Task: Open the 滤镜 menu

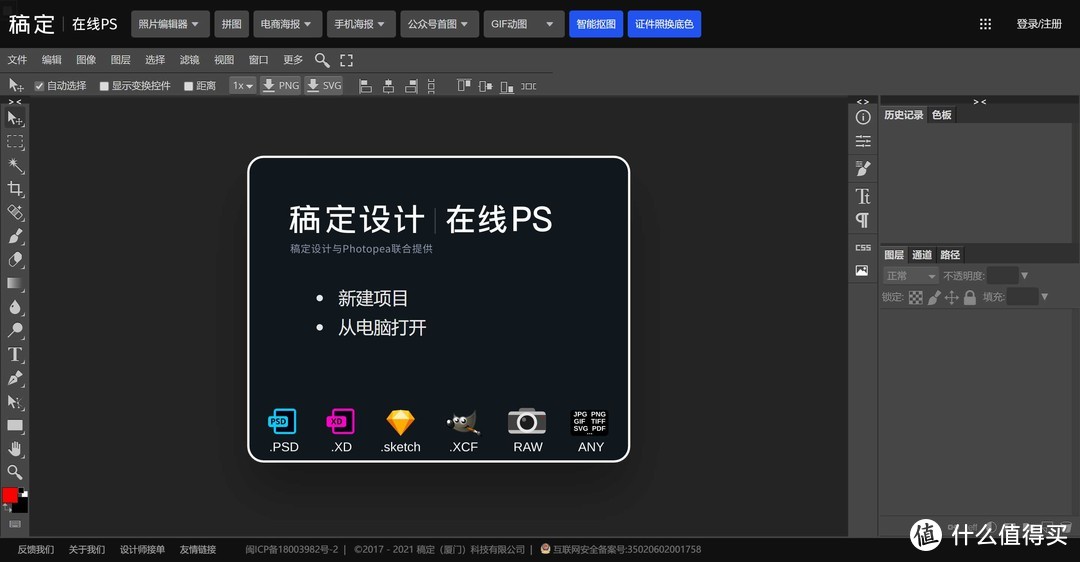Action: pos(189,60)
